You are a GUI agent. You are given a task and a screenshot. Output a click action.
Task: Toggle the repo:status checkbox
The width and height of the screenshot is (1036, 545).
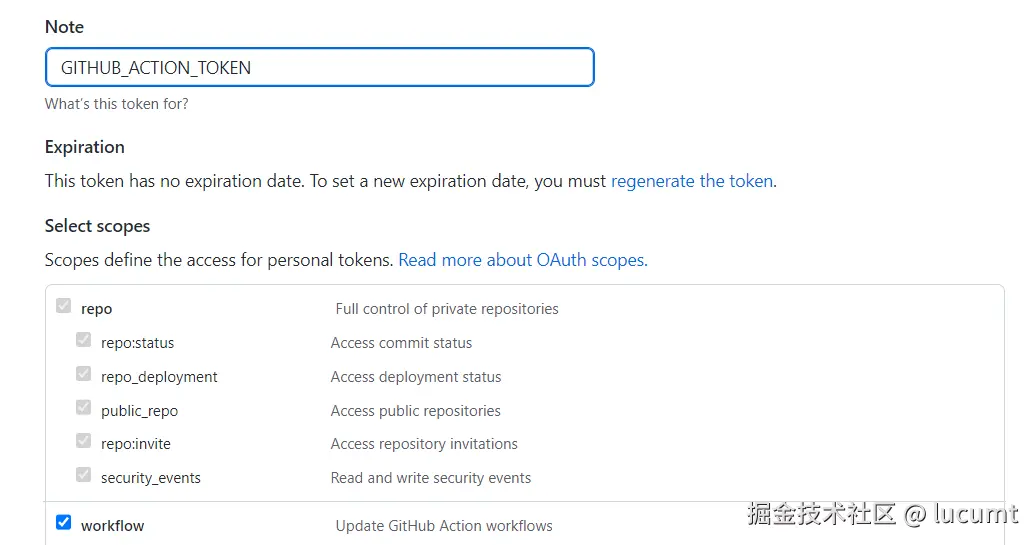83,340
